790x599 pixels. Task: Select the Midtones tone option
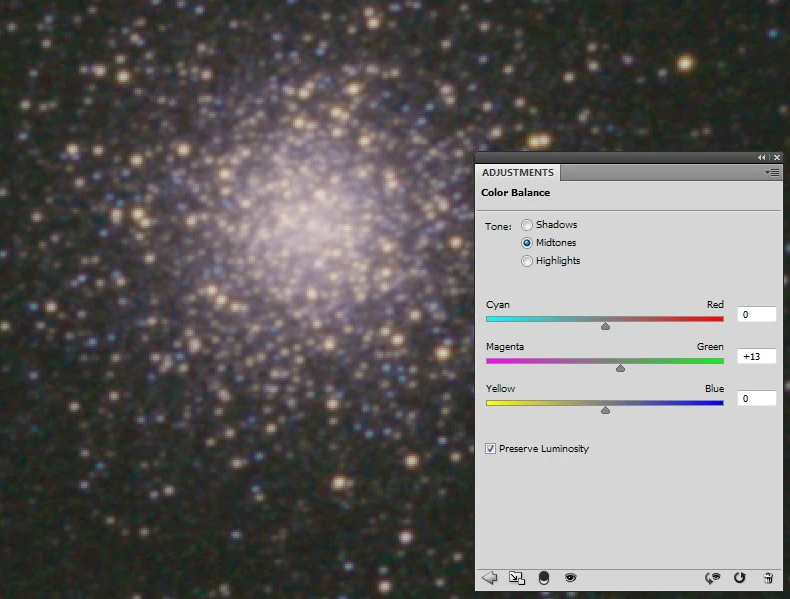(x=527, y=243)
